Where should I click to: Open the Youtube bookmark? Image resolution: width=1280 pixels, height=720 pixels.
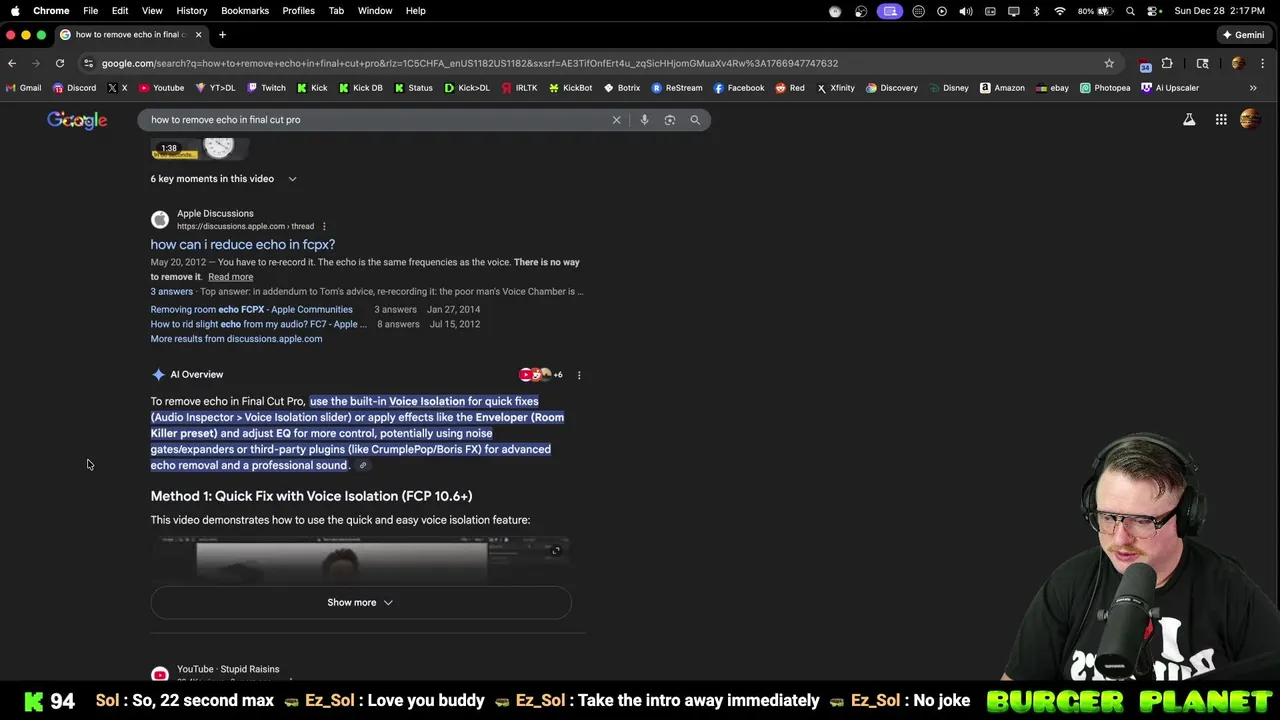(161, 88)
